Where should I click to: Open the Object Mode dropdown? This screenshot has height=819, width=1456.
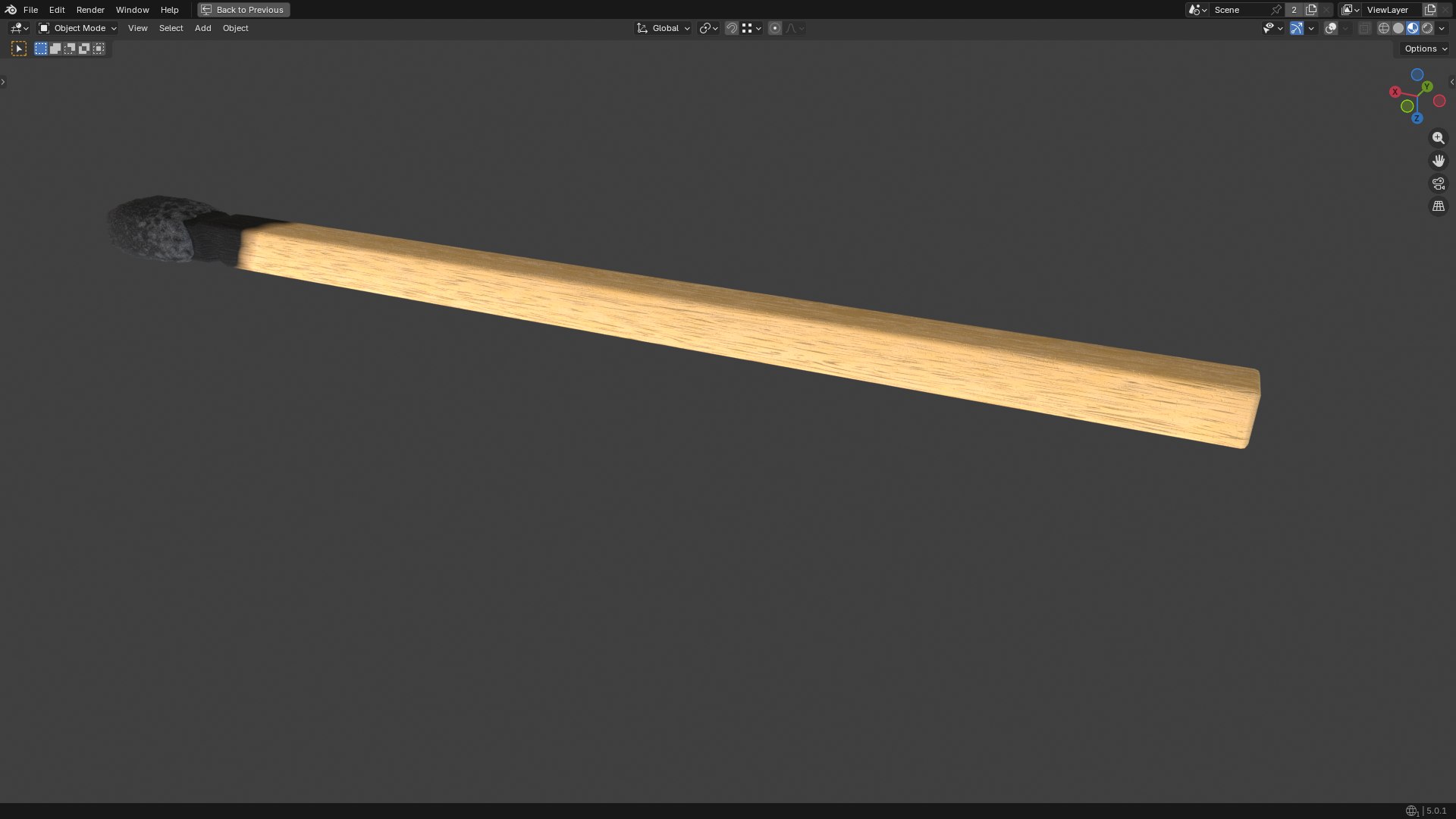click(x=77, y=28)
